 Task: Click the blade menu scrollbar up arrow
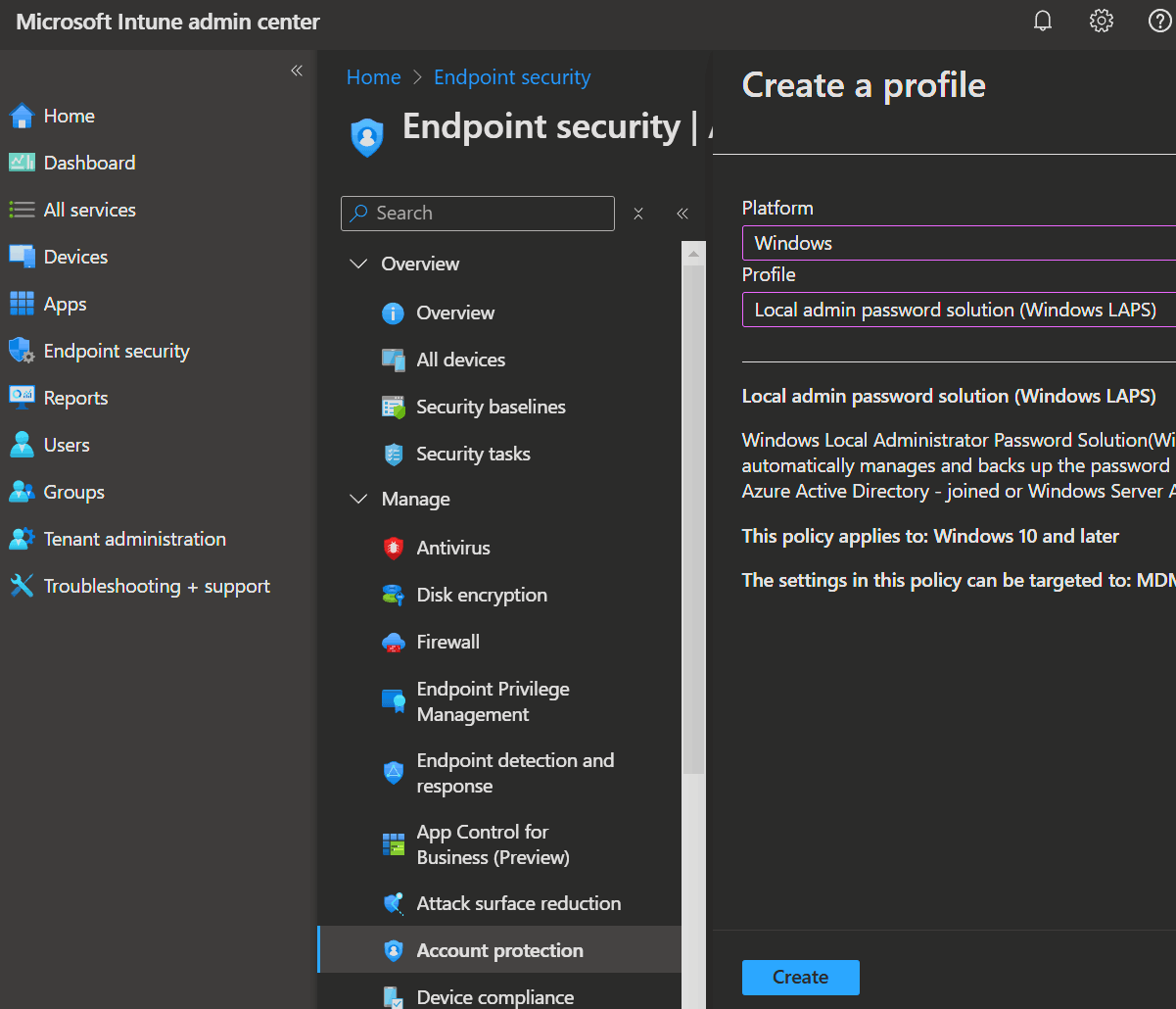click(x=693, y=253)
